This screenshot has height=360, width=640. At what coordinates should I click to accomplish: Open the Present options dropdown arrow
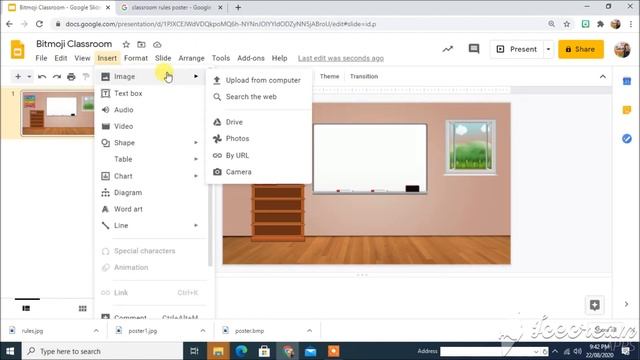(x=548, y=49)
